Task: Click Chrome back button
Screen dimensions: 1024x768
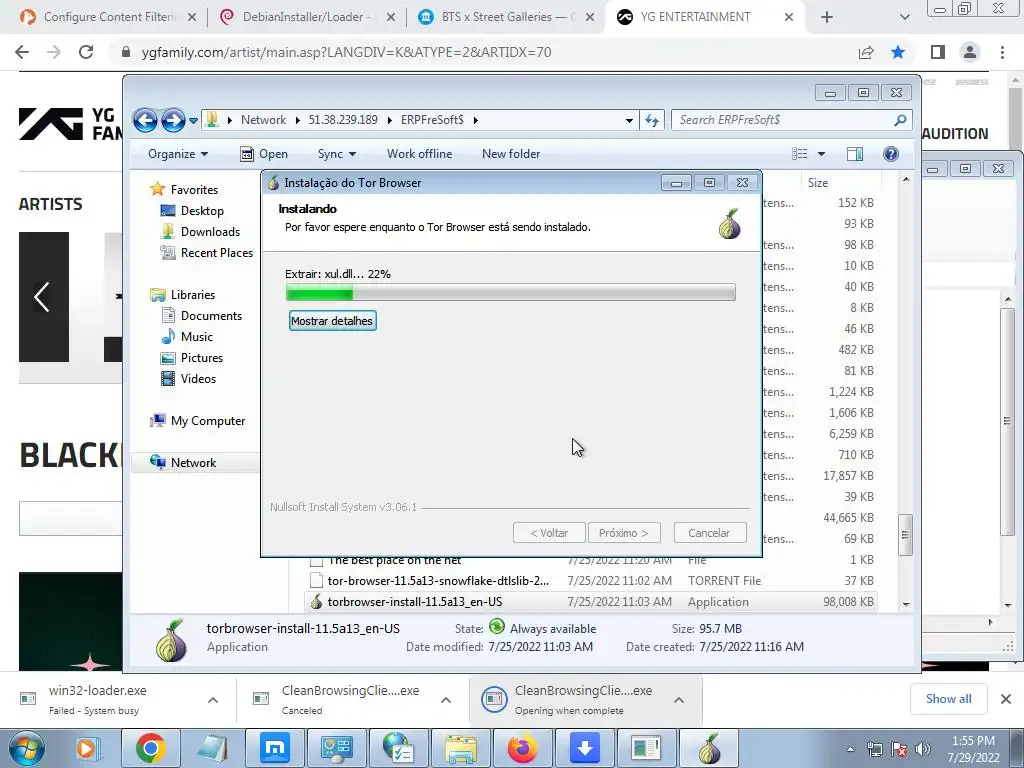Action: pyautogui.click(x=22, y=52)
